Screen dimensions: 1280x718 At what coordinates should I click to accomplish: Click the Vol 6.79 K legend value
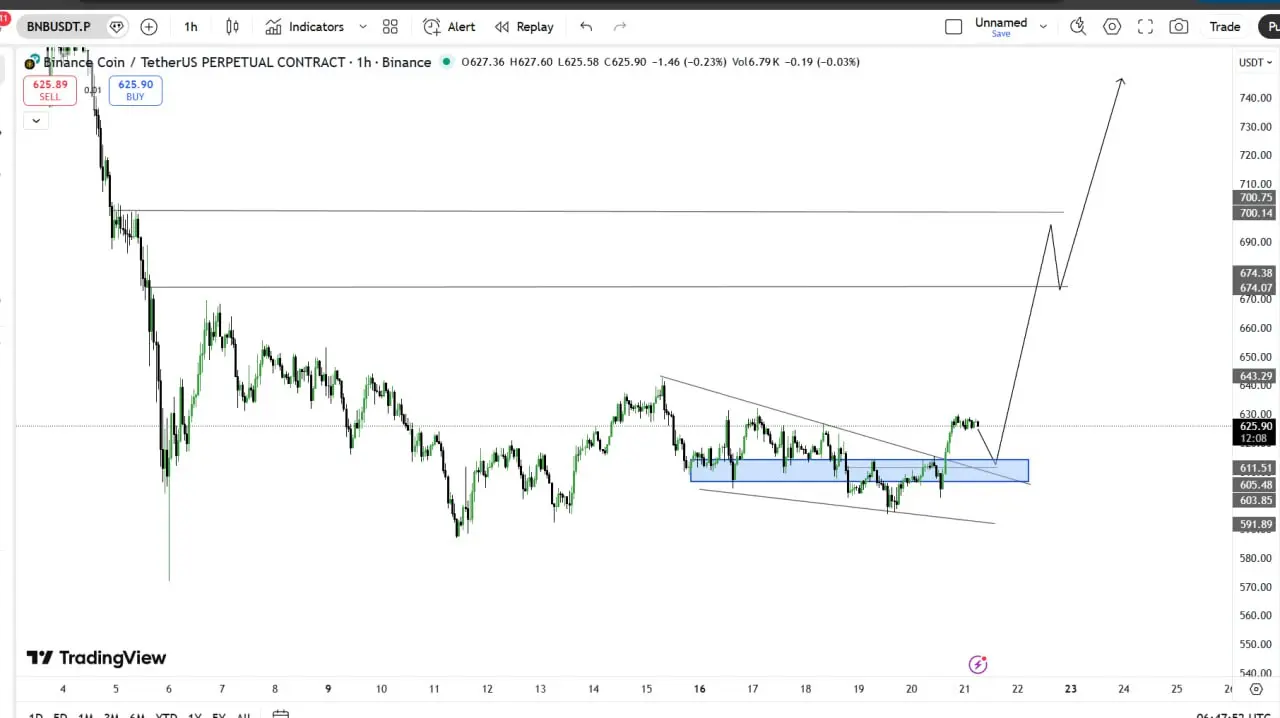point(758,62)
